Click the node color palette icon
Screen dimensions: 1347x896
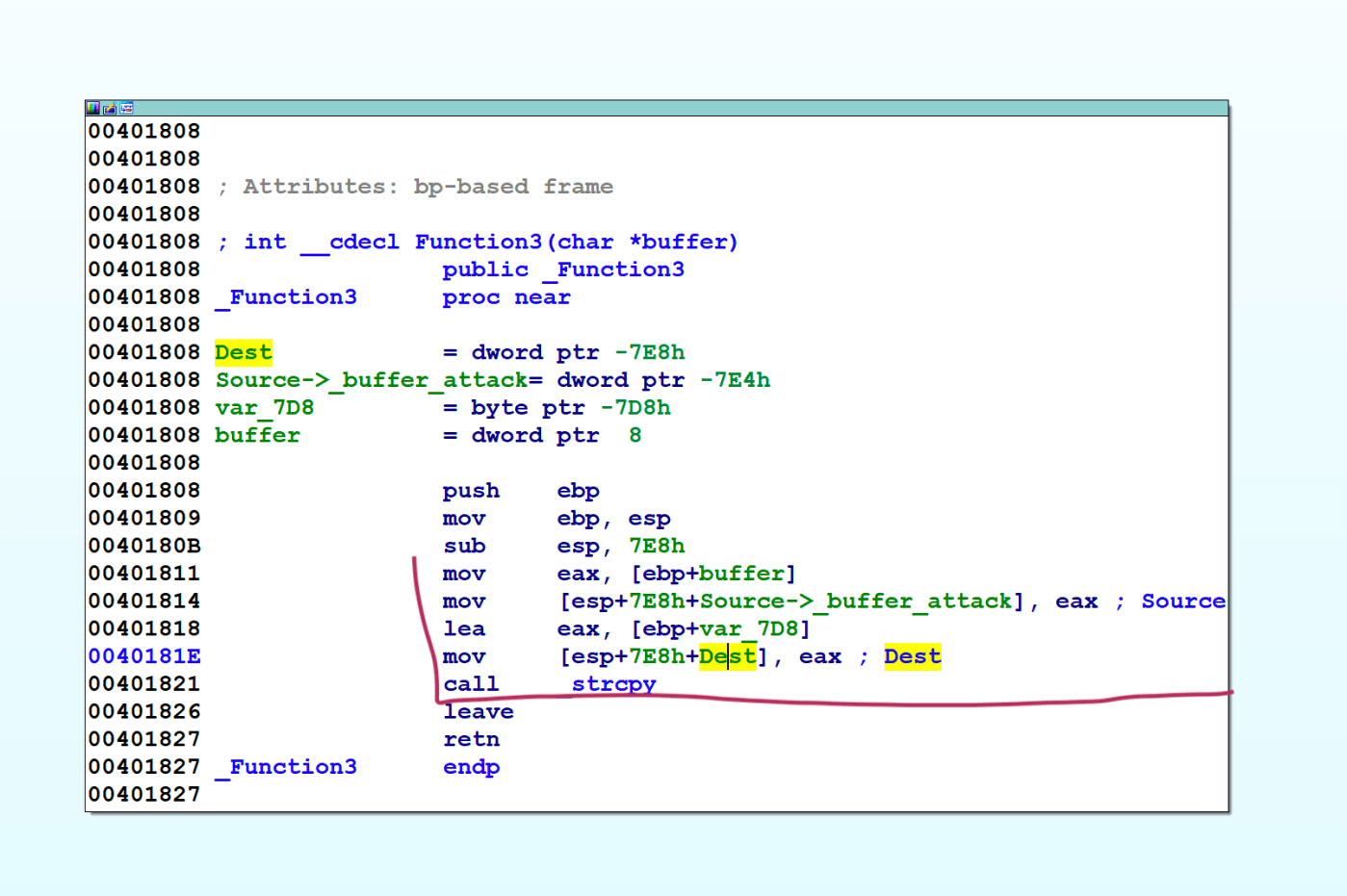coord(92,108)
